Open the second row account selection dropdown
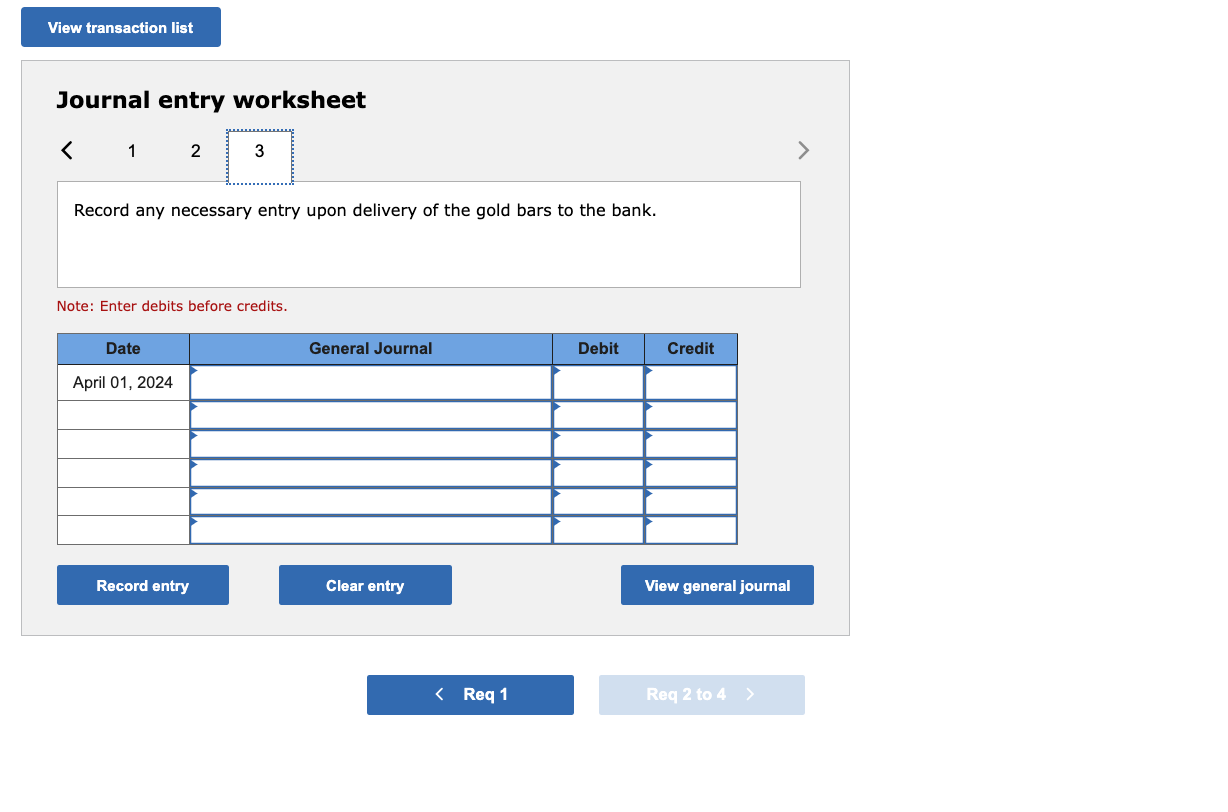1228x812 pixels. (x=370, y=413)
